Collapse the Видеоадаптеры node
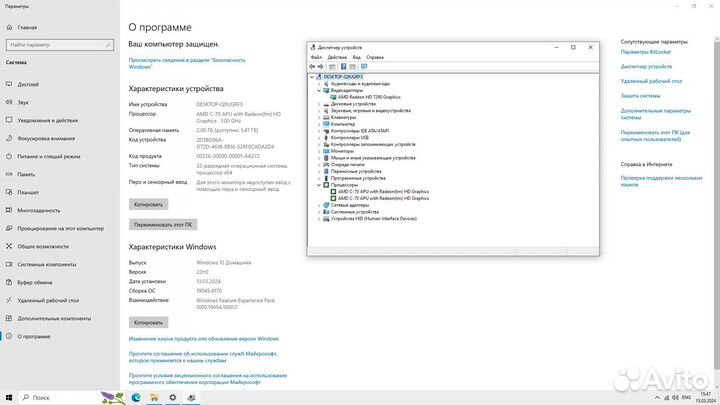The height and width of the screenshot is (405, 720). pyautogui.click(x=319, y=90)
